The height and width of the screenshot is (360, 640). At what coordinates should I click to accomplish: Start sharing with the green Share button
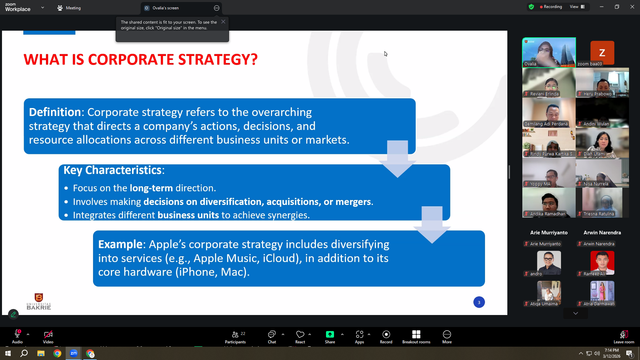(x=330, y=337)
